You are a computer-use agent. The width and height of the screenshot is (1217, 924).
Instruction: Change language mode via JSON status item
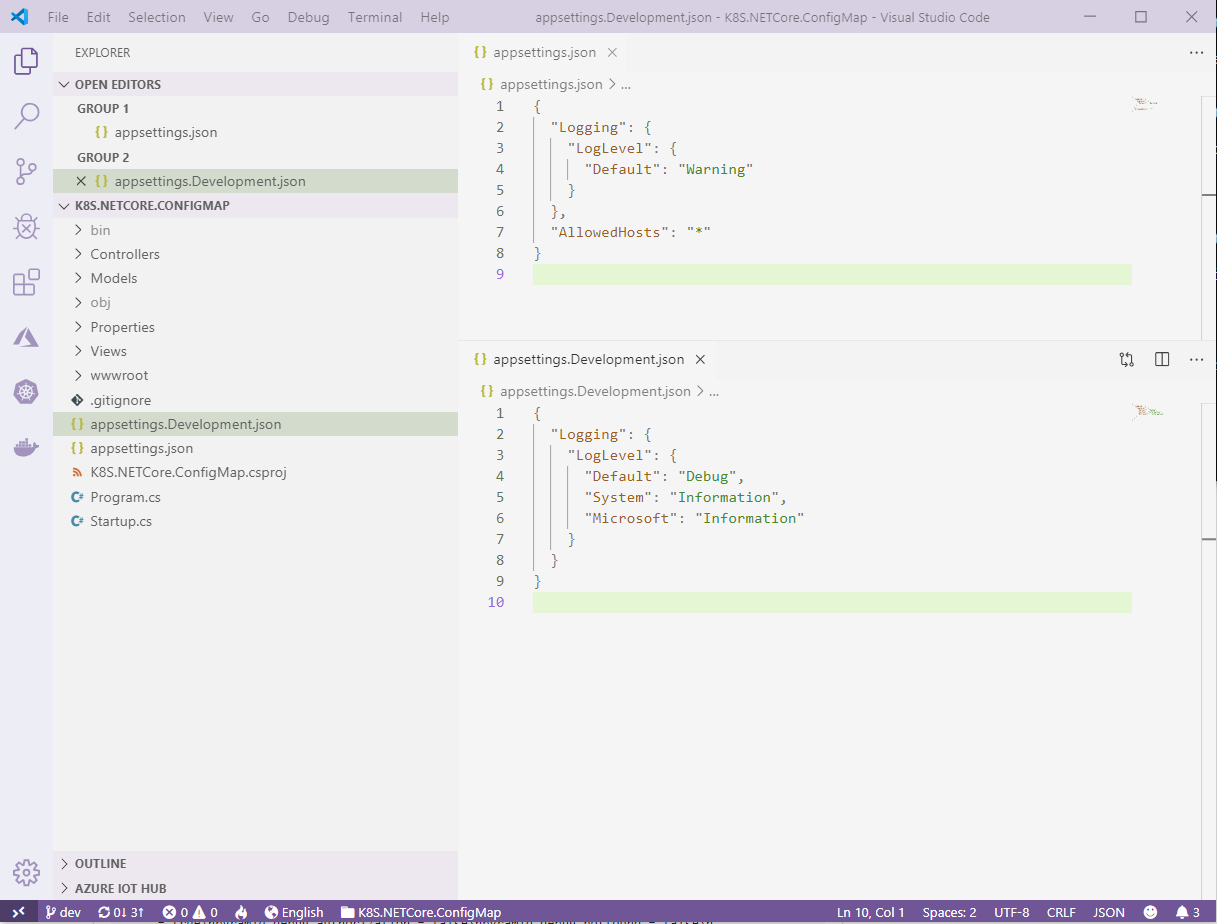(x=1108, y=912)
